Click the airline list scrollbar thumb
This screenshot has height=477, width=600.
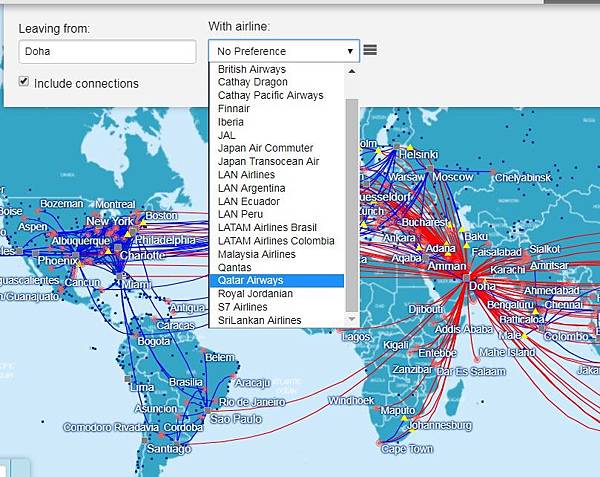point(352,205)
